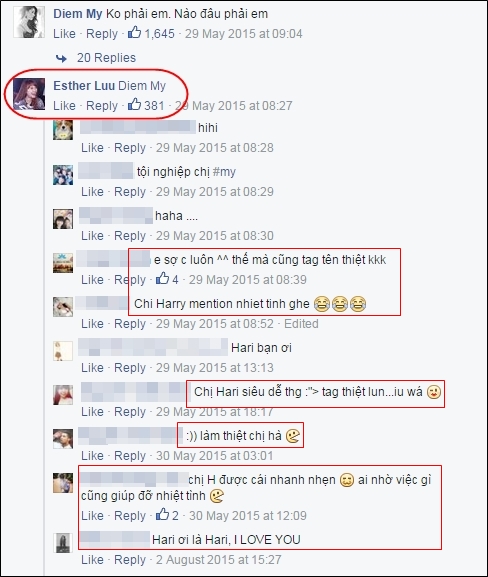Open the Esther Luu profile name link

pos(84,86)
